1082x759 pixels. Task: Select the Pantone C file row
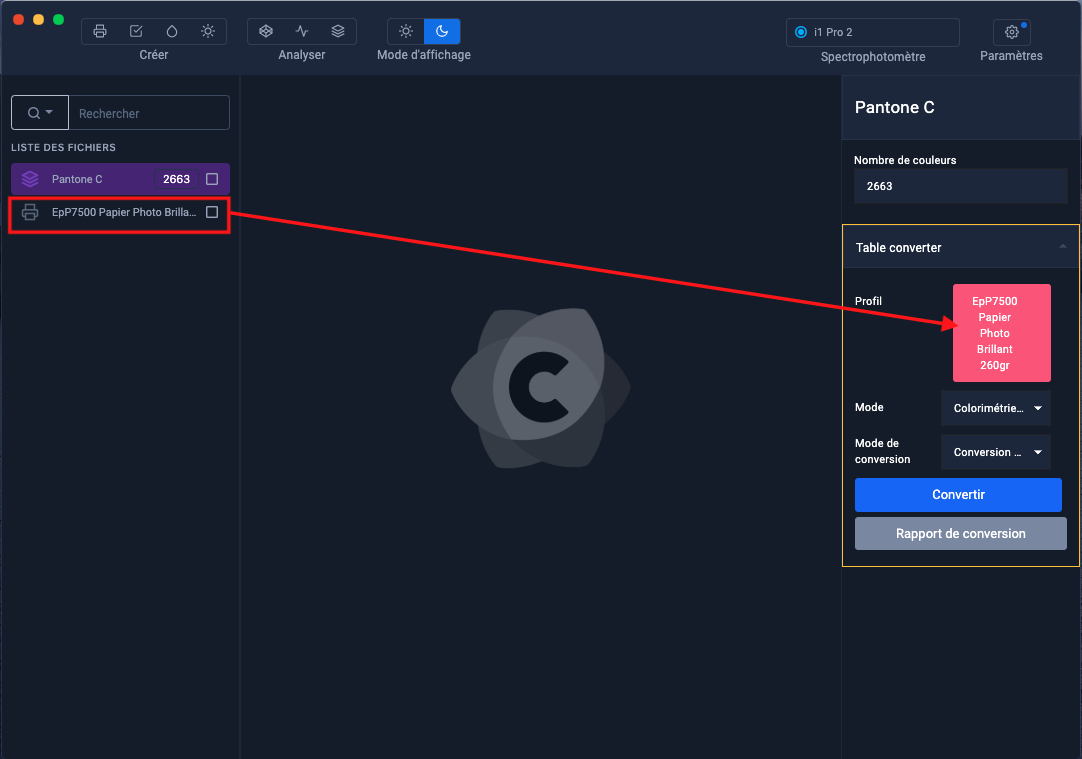point(120,179)
